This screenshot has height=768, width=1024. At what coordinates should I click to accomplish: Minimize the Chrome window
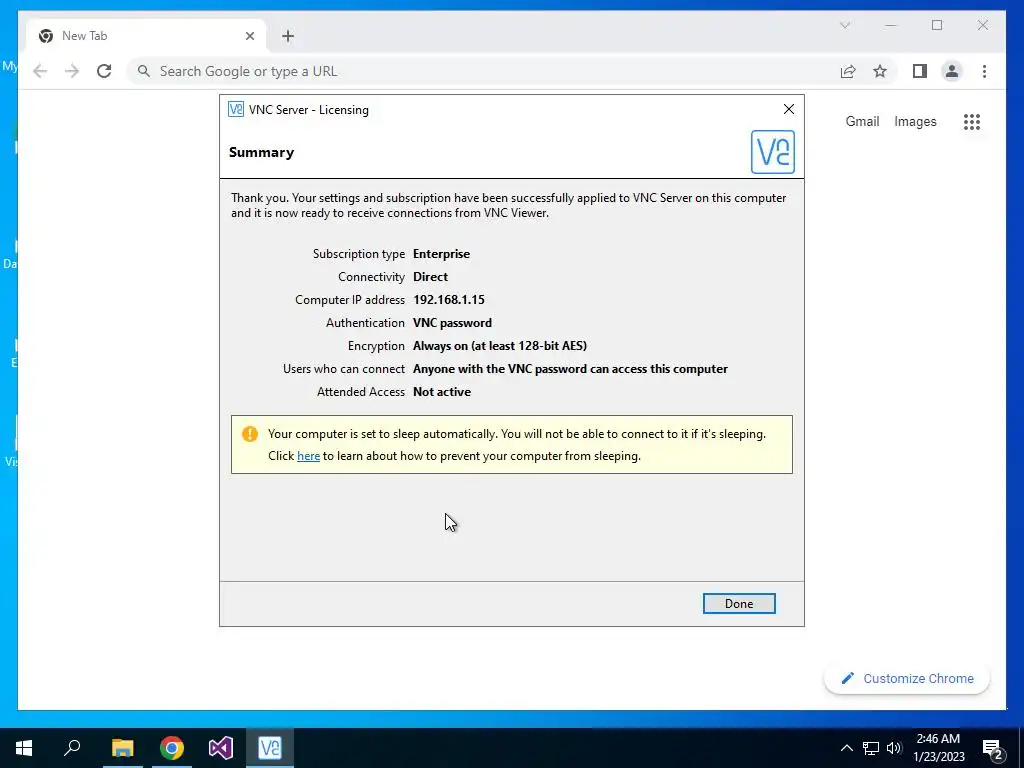point(891,25)
